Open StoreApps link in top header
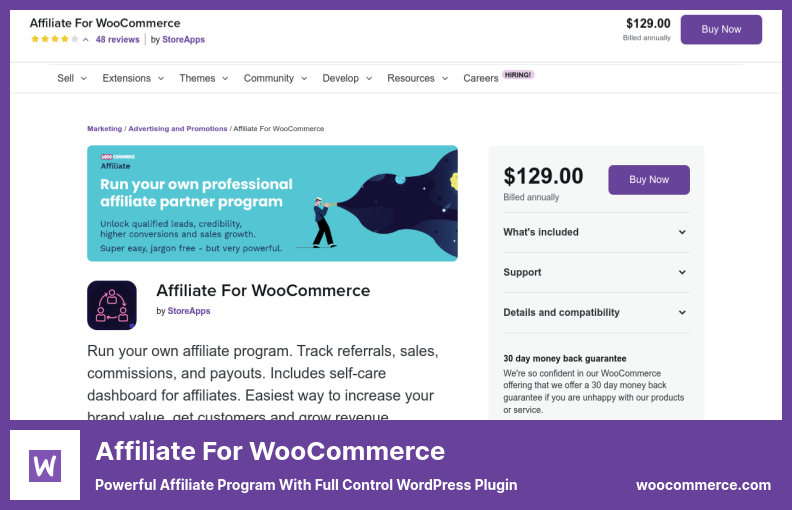 pyautogui.click(x=183, y=39)
